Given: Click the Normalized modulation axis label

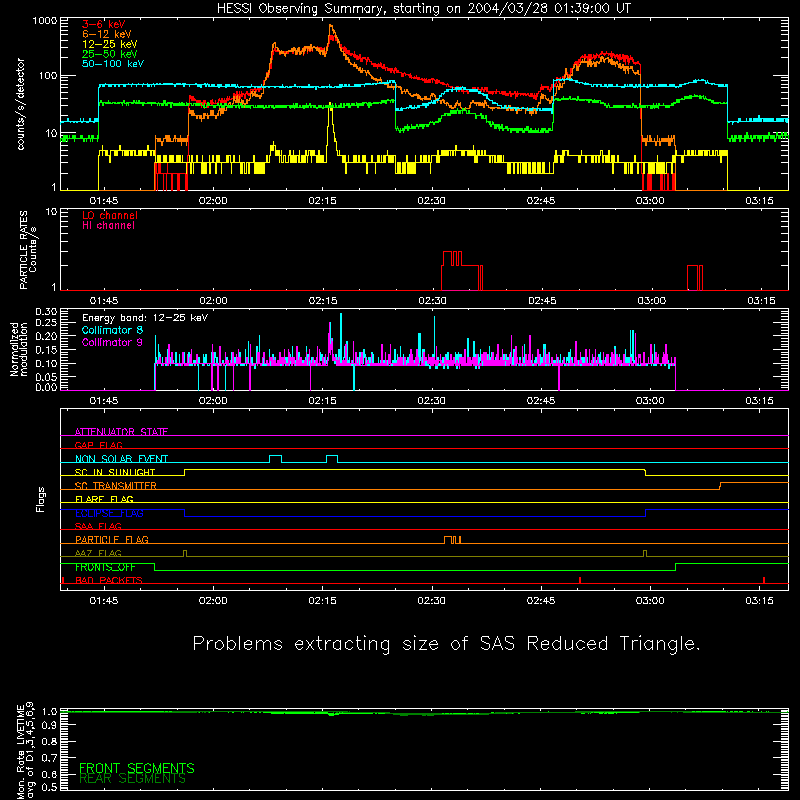Looking at the screenshot, I should [18, 349].
